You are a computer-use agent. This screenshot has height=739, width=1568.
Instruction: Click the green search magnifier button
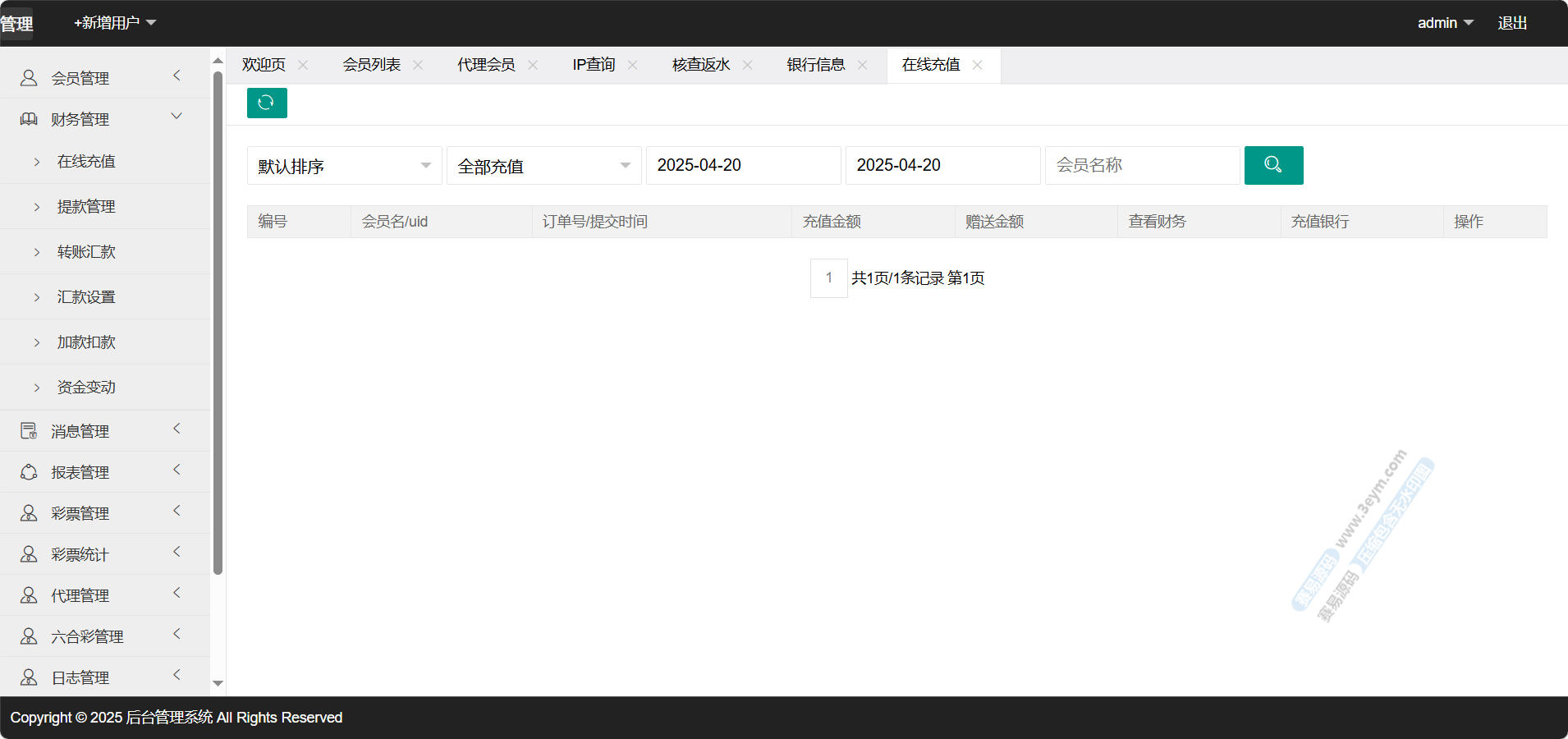point(1273,165)
